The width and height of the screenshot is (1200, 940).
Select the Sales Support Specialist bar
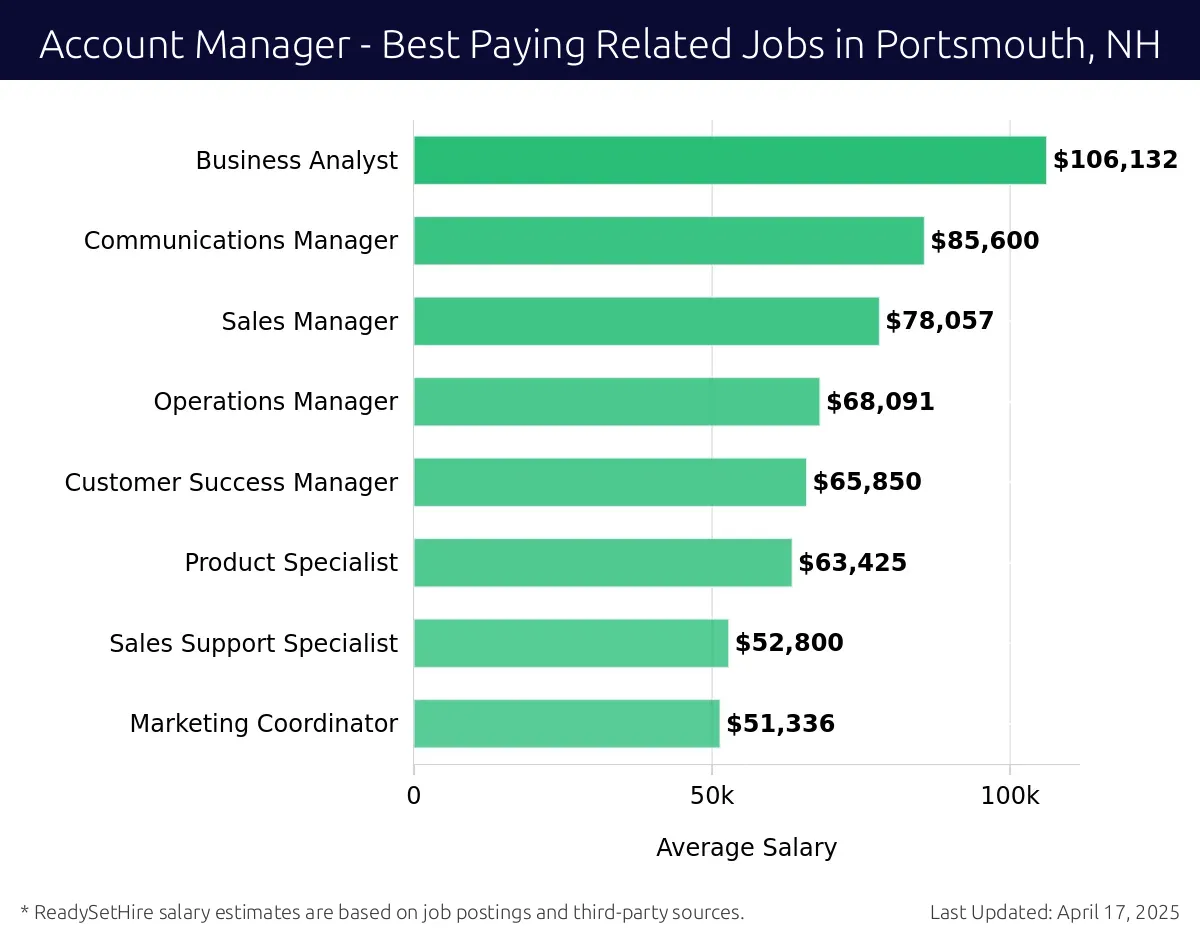click(570, 643)
